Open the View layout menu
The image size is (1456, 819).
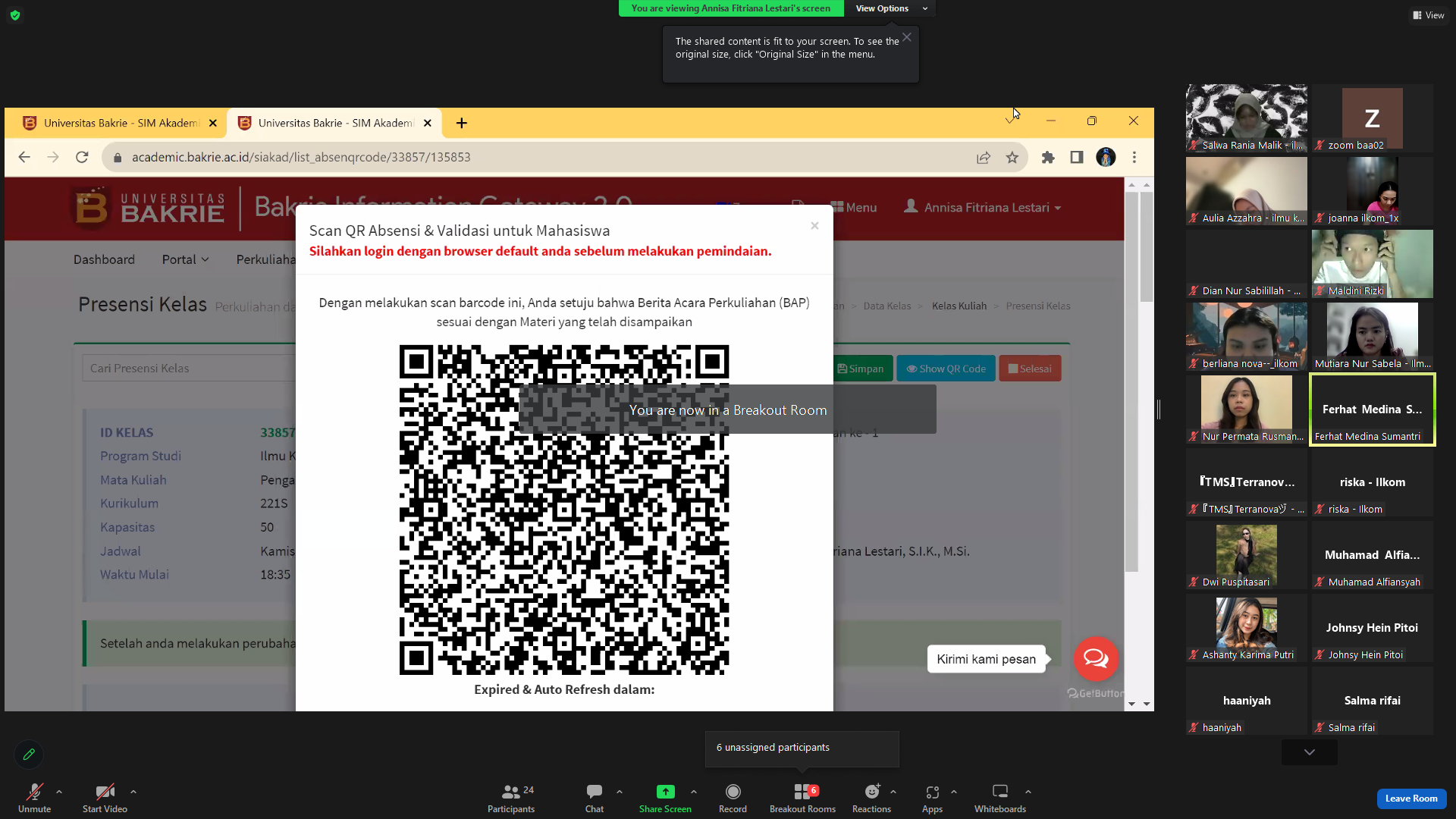click(1429, 15)
